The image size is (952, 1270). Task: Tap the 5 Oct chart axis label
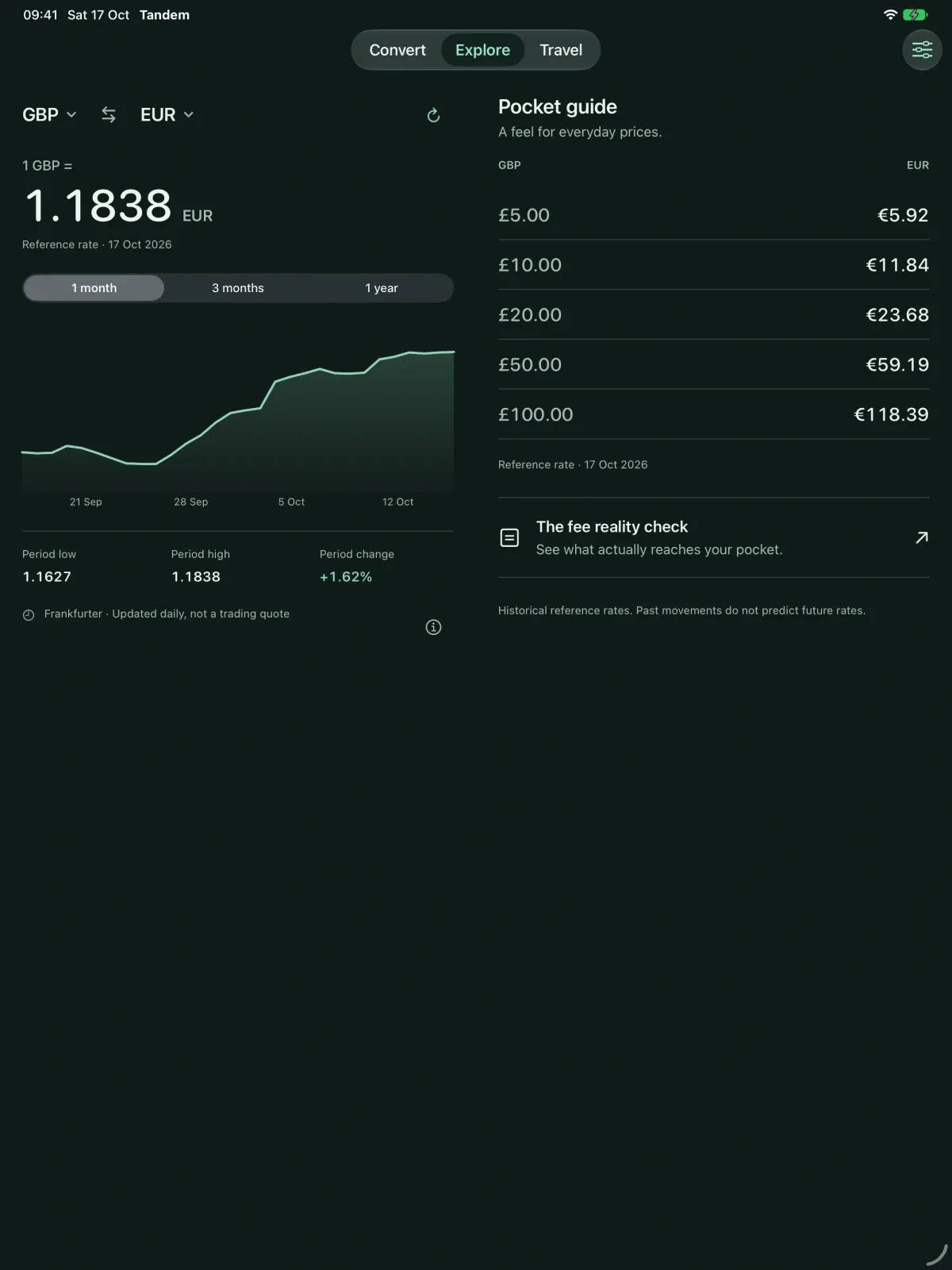pos(291,502)
